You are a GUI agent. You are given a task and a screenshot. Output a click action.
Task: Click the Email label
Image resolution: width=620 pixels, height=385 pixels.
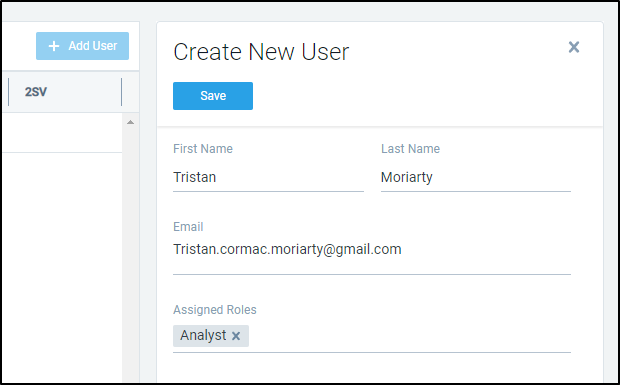tap(188, 227)
